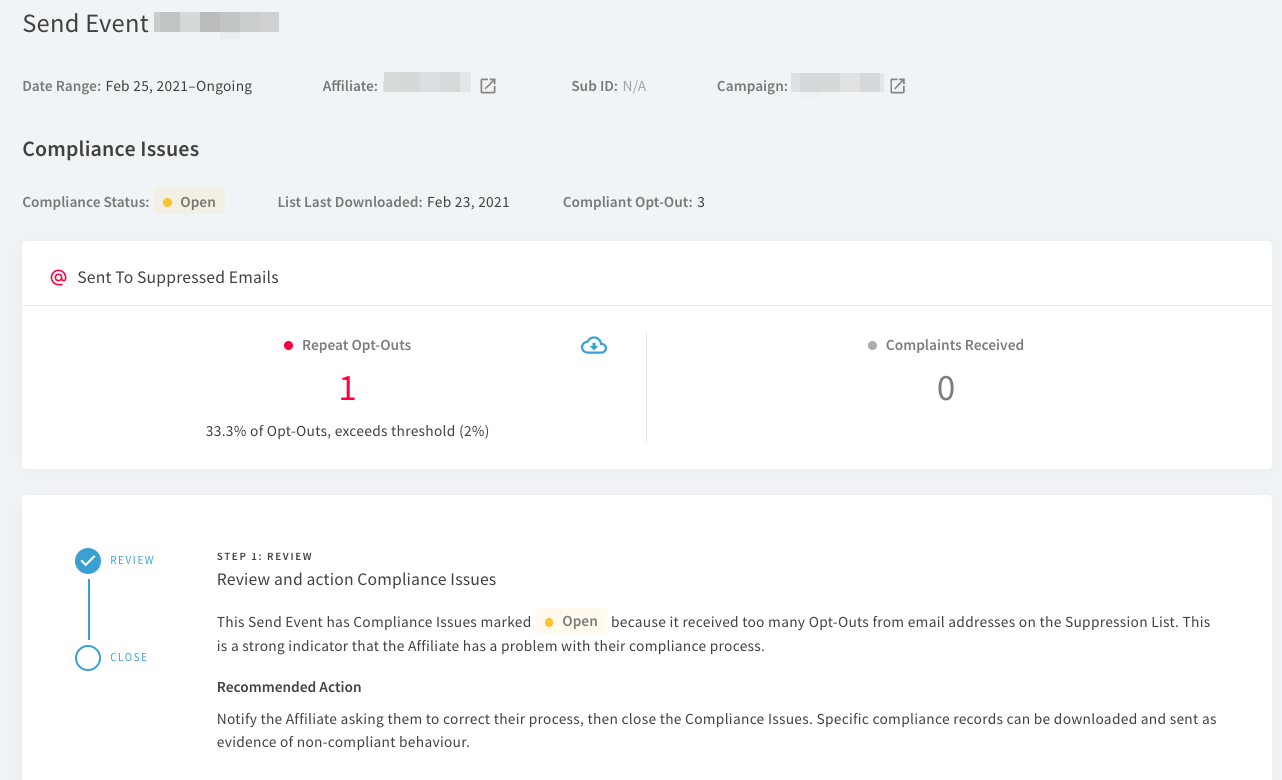
Task: Click the Open status badge near Compliance Status
Action: [189, 202]
